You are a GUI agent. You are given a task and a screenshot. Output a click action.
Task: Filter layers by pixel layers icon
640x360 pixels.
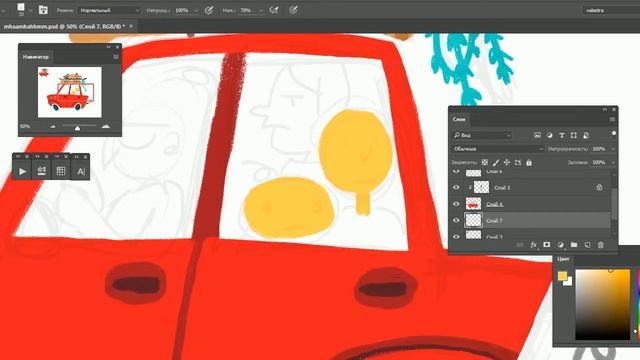537,136
